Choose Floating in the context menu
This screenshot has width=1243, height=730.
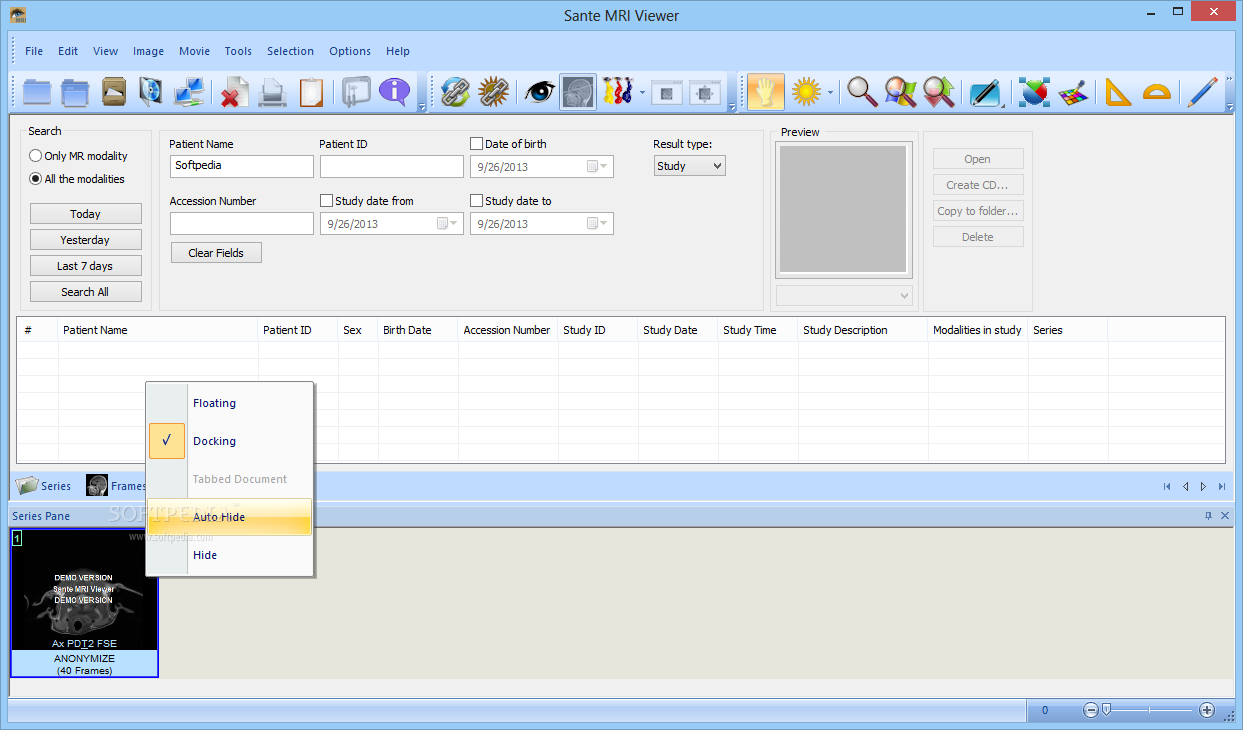230,403
